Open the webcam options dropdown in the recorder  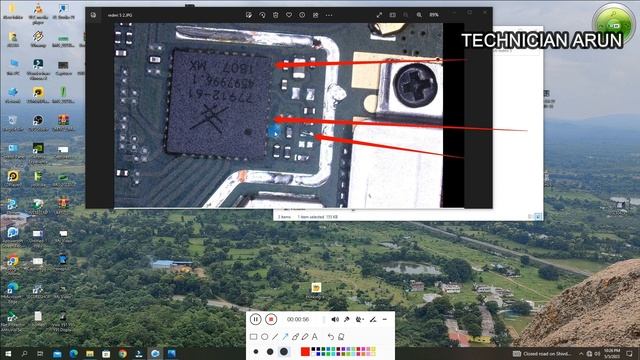point(360,319)
